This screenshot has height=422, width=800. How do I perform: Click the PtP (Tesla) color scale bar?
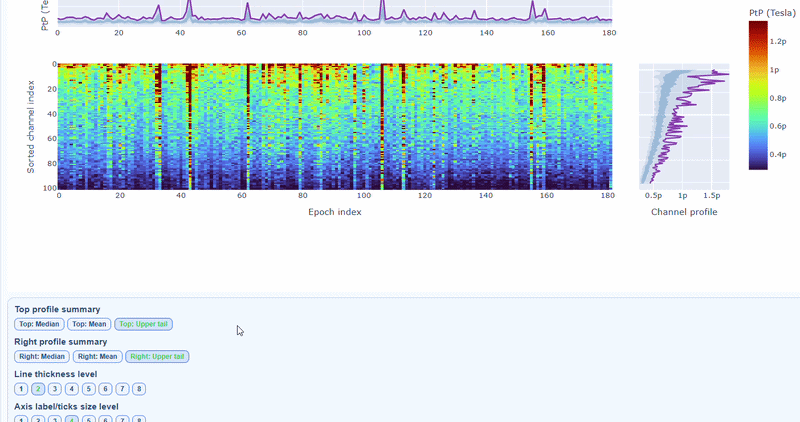(x=758, y=96)
